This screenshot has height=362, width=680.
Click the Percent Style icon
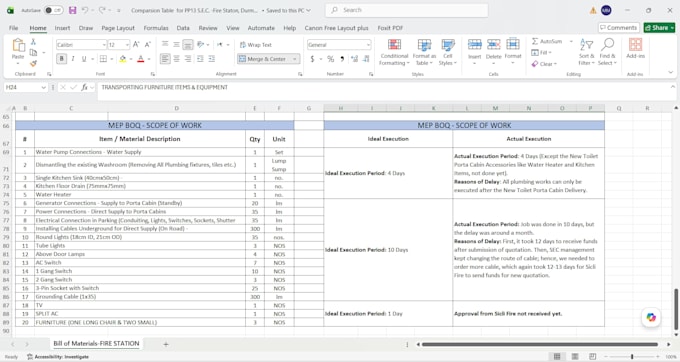(x=330, y=59)
